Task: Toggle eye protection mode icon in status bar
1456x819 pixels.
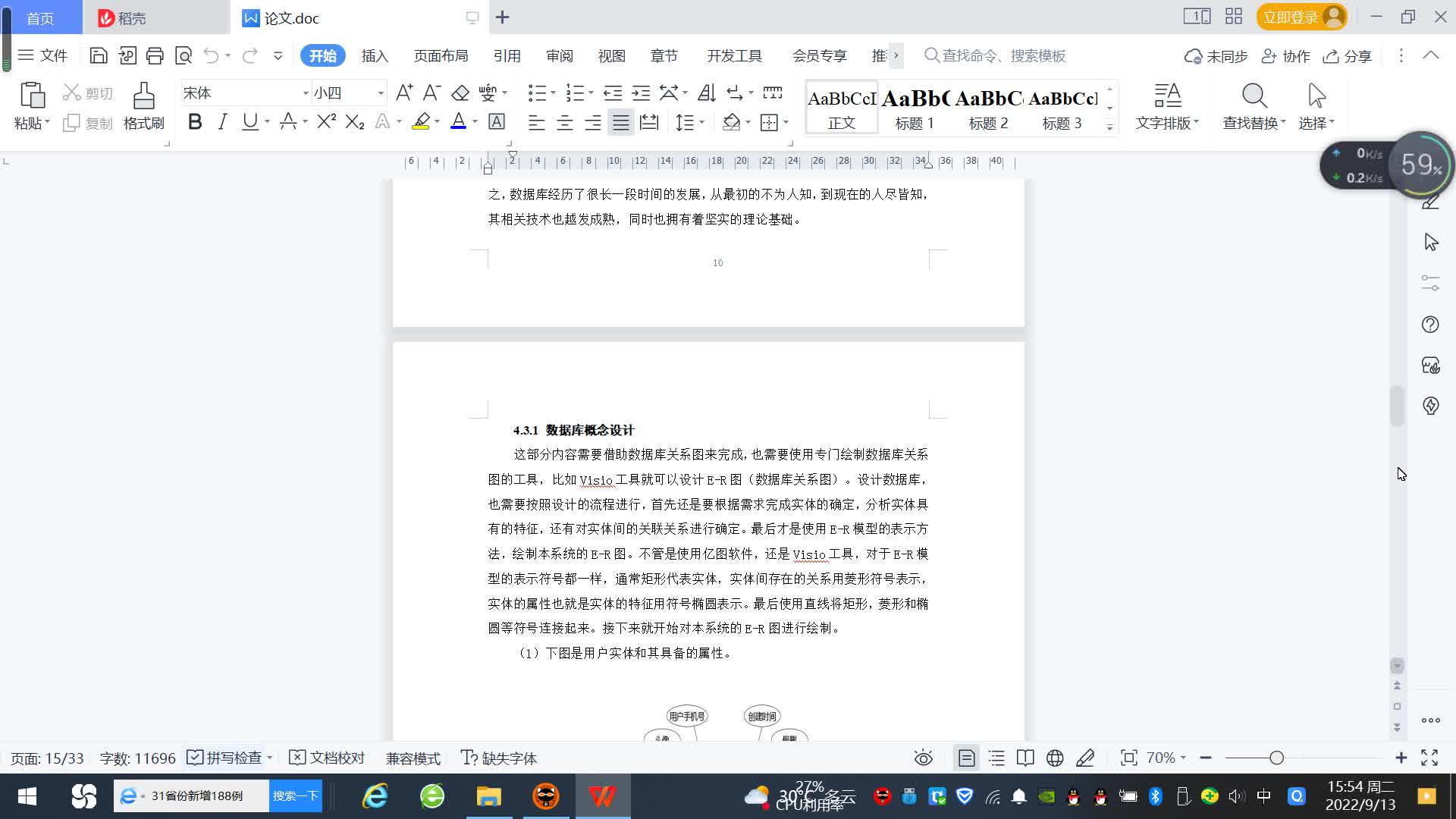Action: 923,758
